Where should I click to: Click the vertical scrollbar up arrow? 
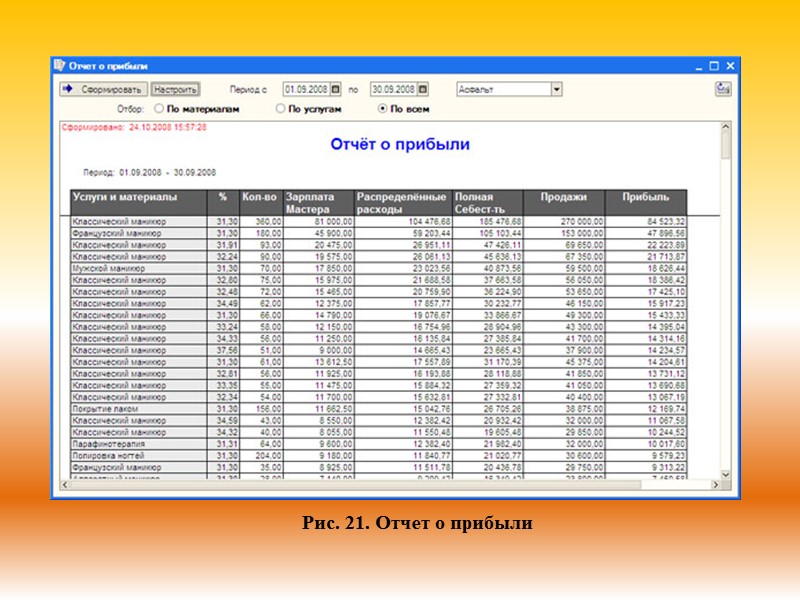pyautogui.click(x=726, y=127)
